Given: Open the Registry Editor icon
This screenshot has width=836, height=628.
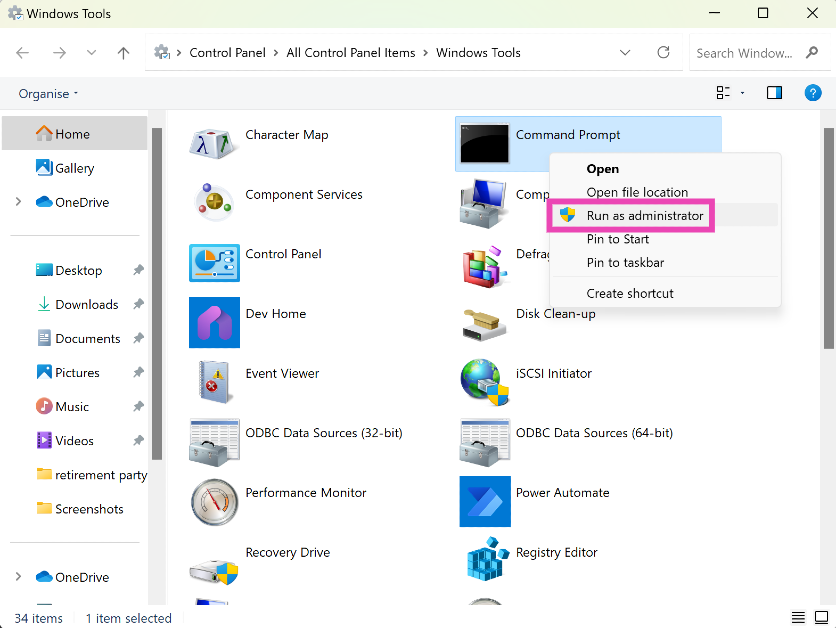Looking at the screenshot, I should pos(485,560).
